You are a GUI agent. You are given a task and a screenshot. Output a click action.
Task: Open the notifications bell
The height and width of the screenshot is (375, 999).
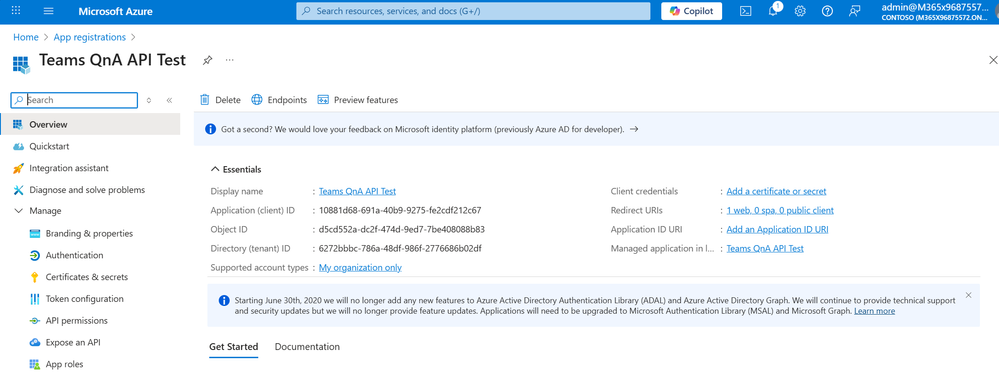pyautogui.click(x=773, y=11)
